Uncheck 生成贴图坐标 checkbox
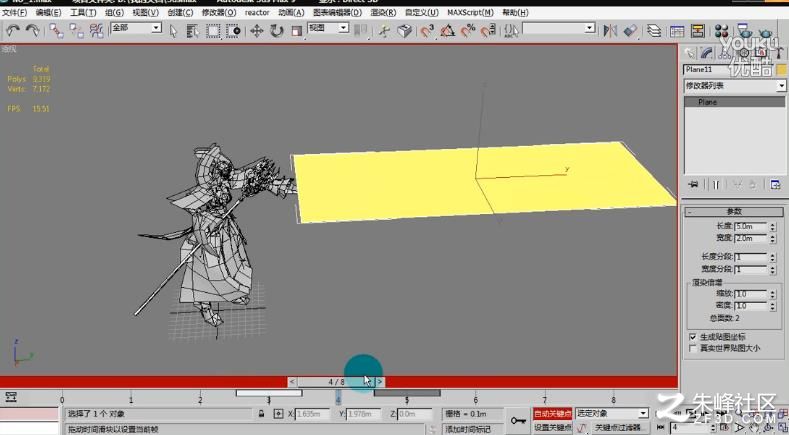The width and height of the screenshot is (789, 435). pyautogui.click(x=693, y=337)
